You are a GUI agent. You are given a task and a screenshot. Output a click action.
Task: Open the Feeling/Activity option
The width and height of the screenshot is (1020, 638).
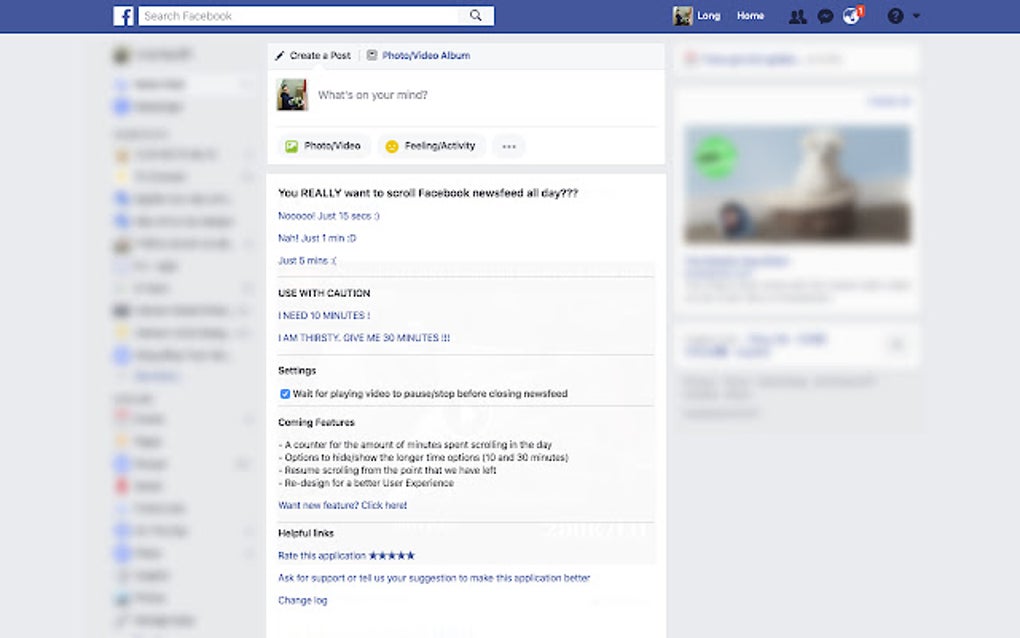tap(432, 146)
